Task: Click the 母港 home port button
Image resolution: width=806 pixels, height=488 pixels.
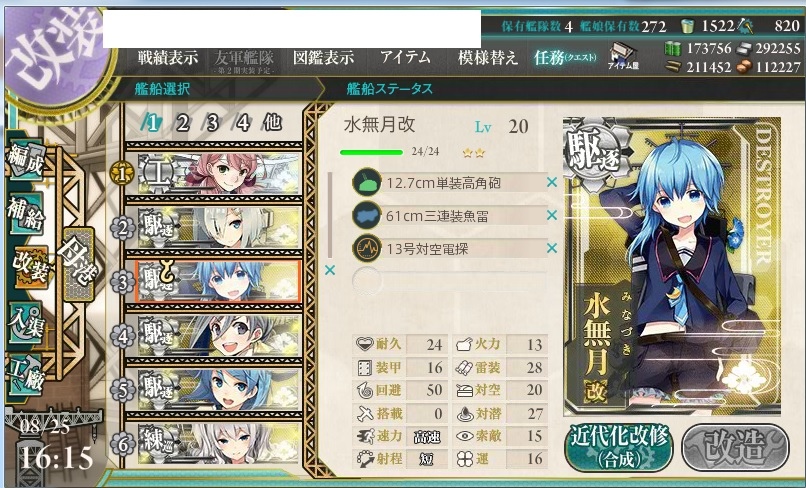Action: point(78,263)
